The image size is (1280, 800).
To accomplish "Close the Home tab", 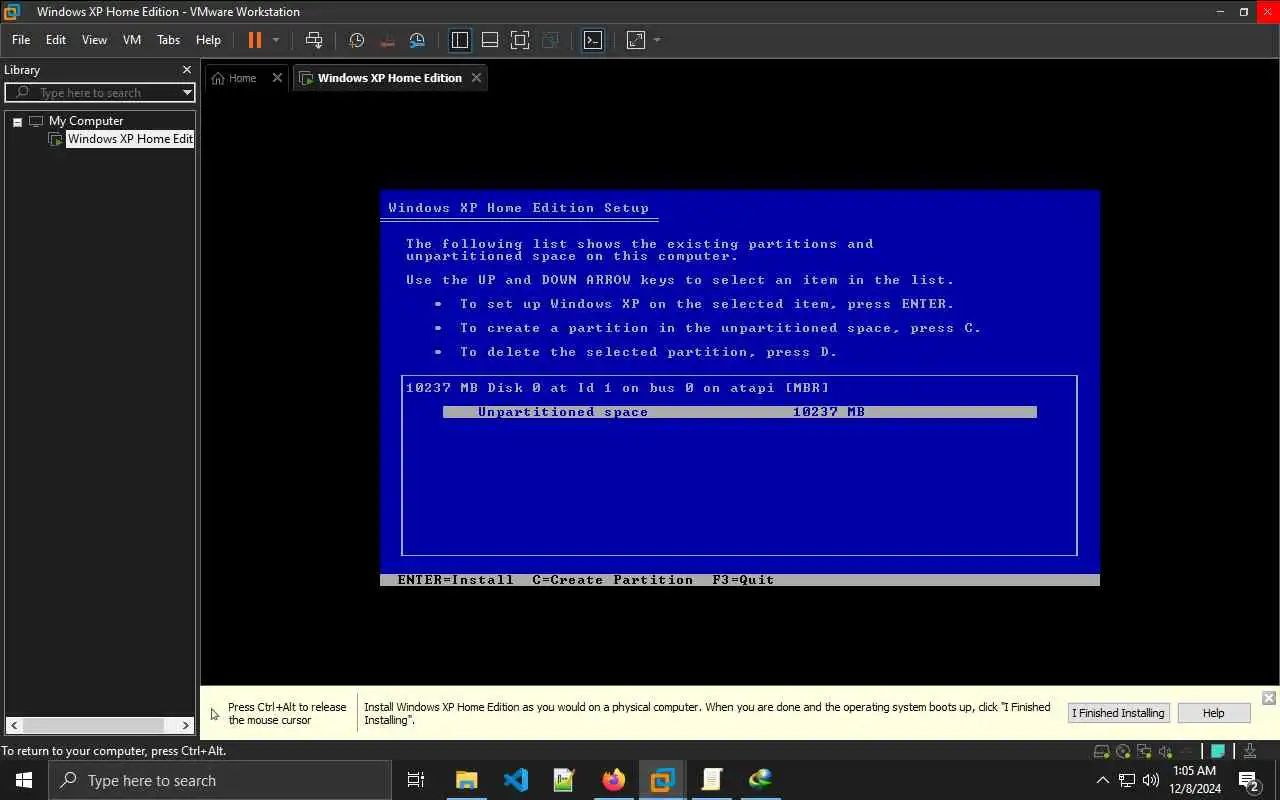I will coord(277,78).
